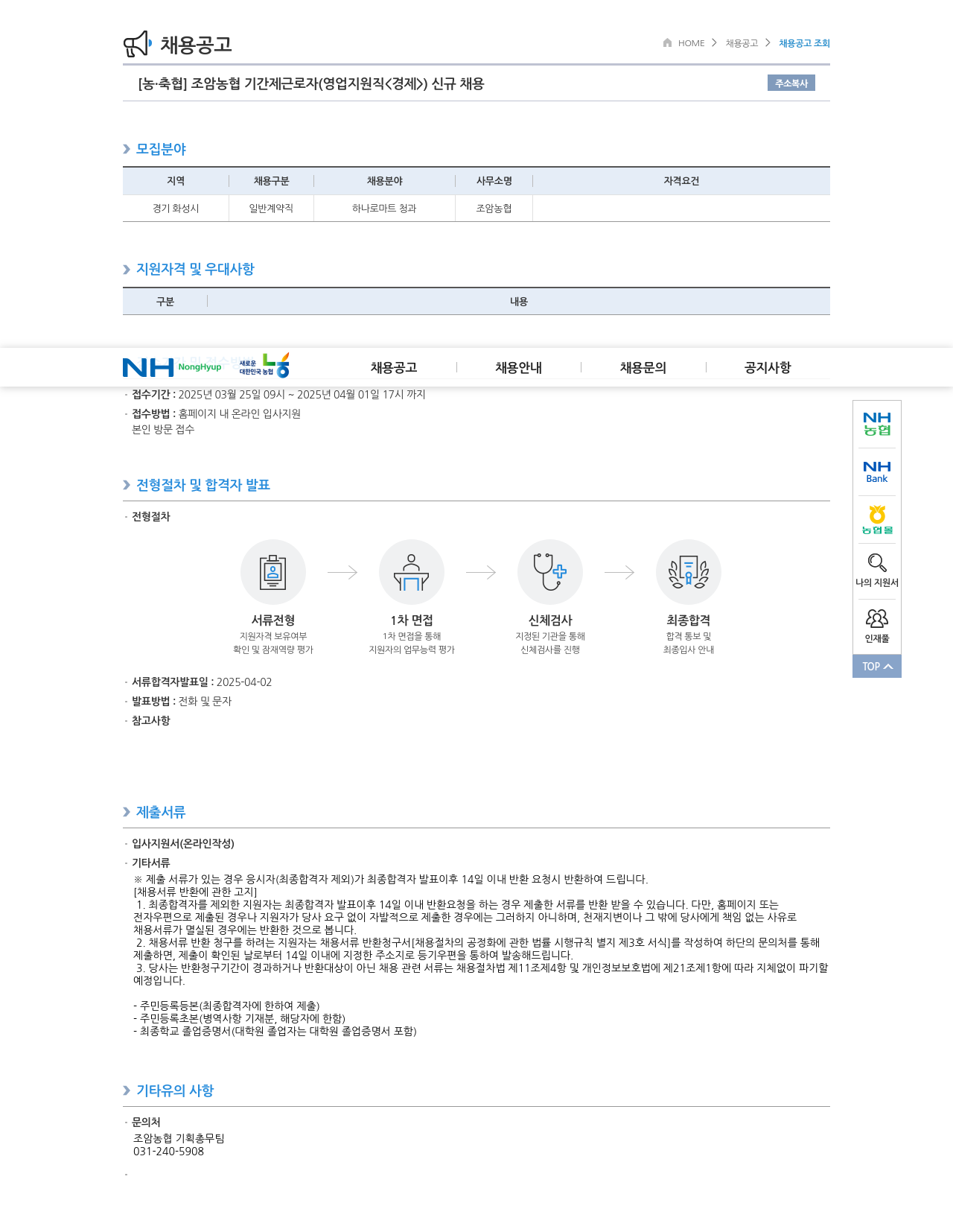Click the 1차 면접 interview desk icon
953x1232 pixels.
point(412,572)
